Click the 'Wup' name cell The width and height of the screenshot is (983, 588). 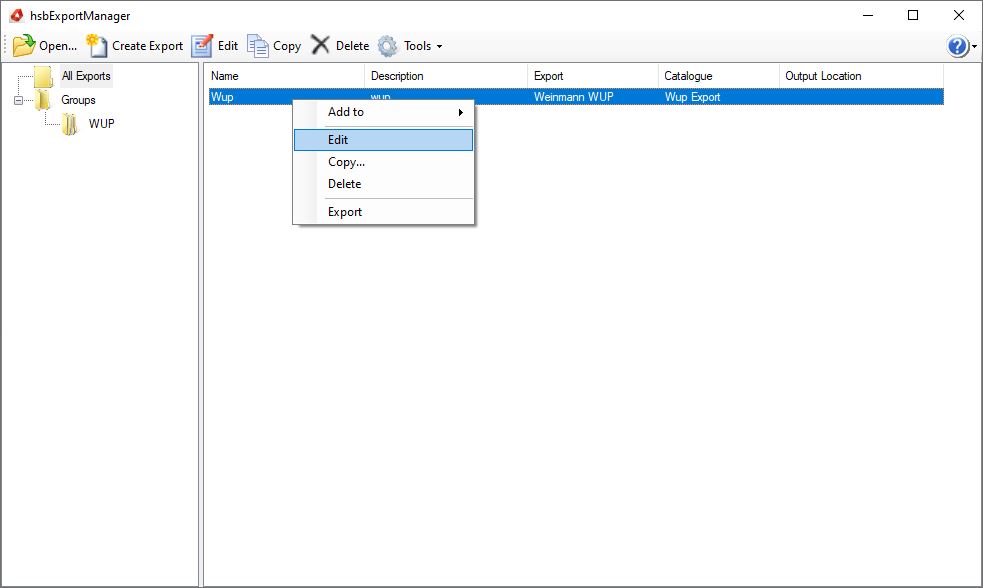pyautogui.click(x=222, y=97)
